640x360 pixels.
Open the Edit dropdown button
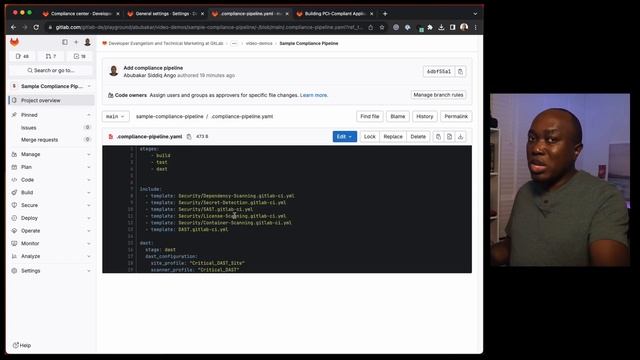(344, 137)
